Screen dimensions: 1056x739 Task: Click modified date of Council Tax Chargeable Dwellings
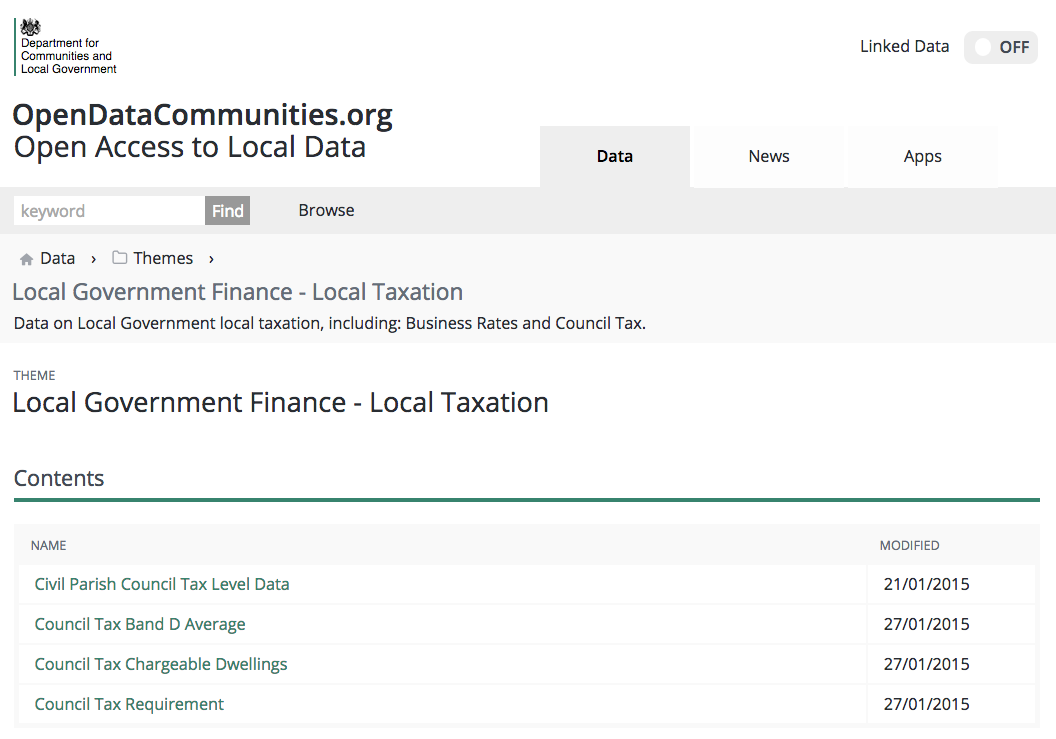pos(926,664)
